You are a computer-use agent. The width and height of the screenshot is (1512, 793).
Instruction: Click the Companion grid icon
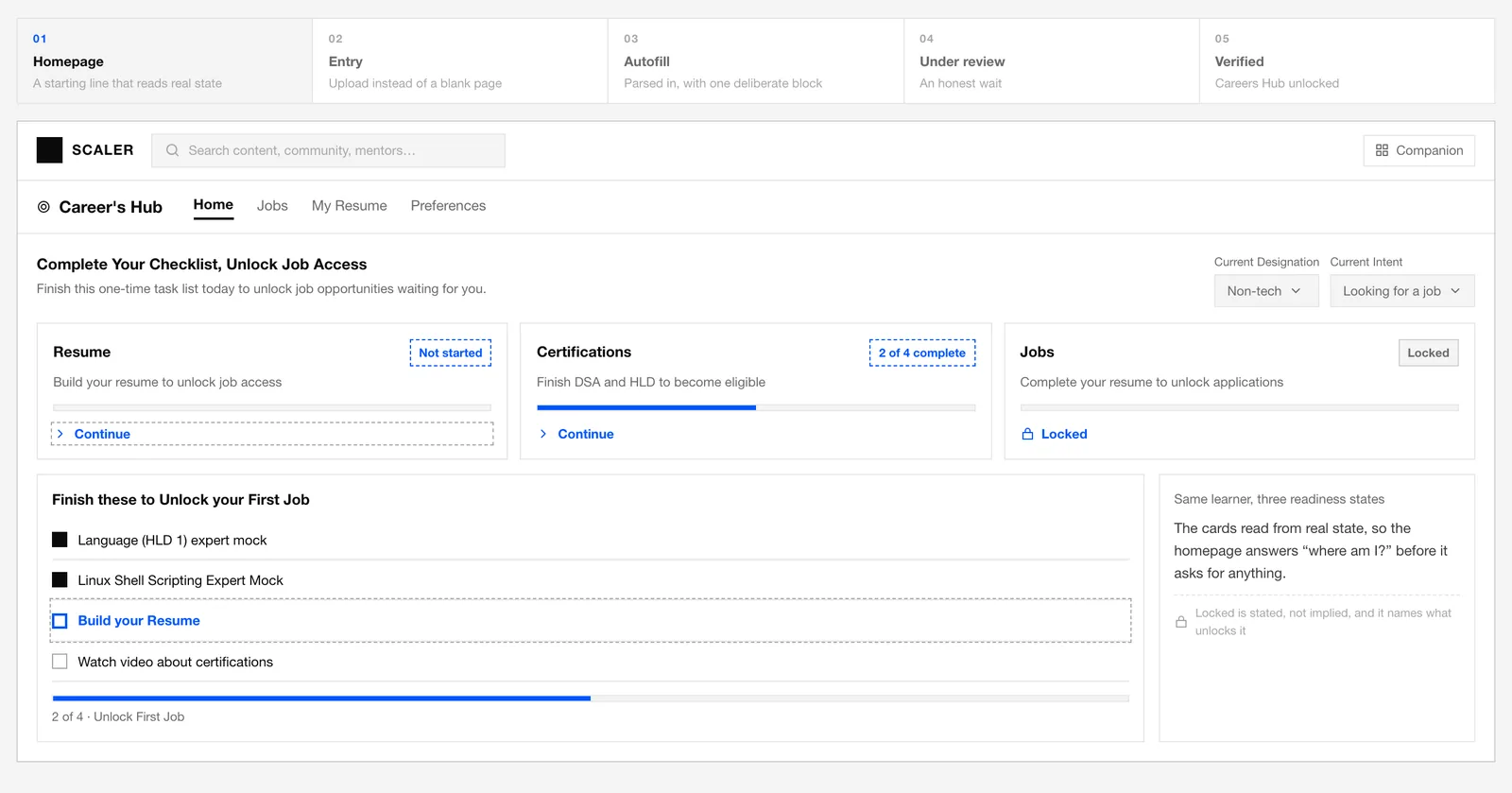point(1382,150)
